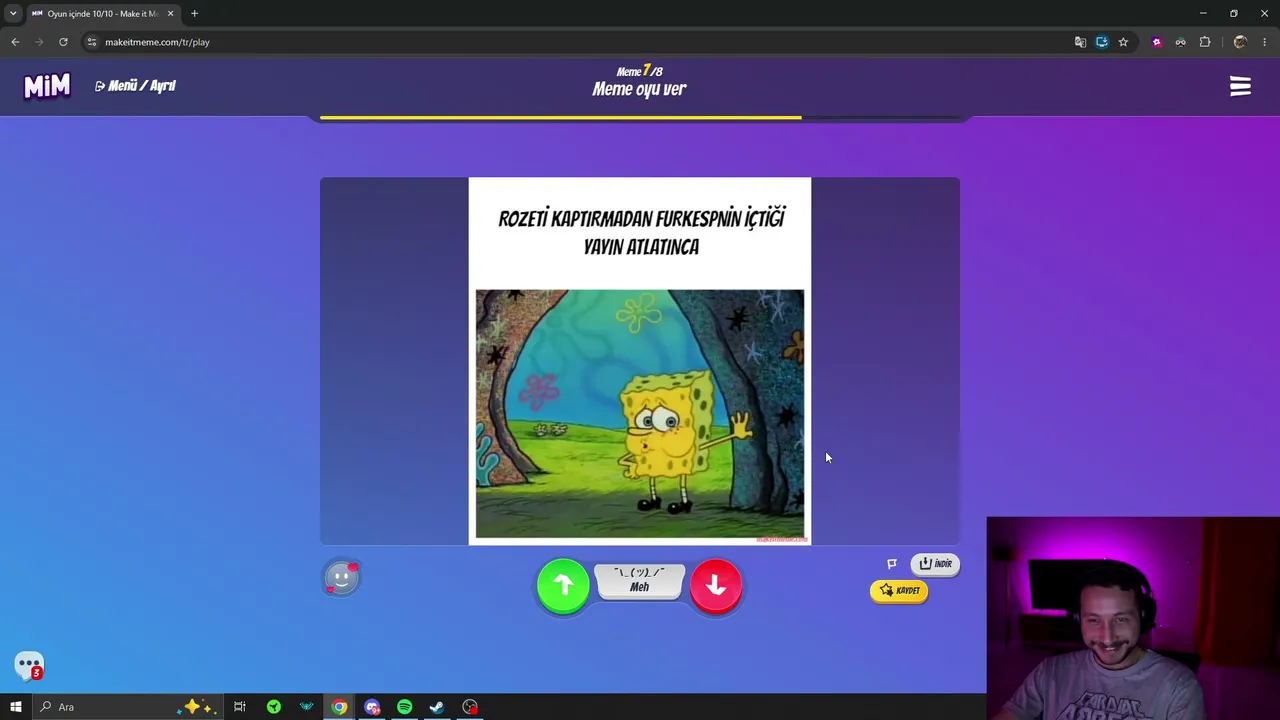Download the meme using İndir
The image size is (1280, 720).
(x=936, y=564)
